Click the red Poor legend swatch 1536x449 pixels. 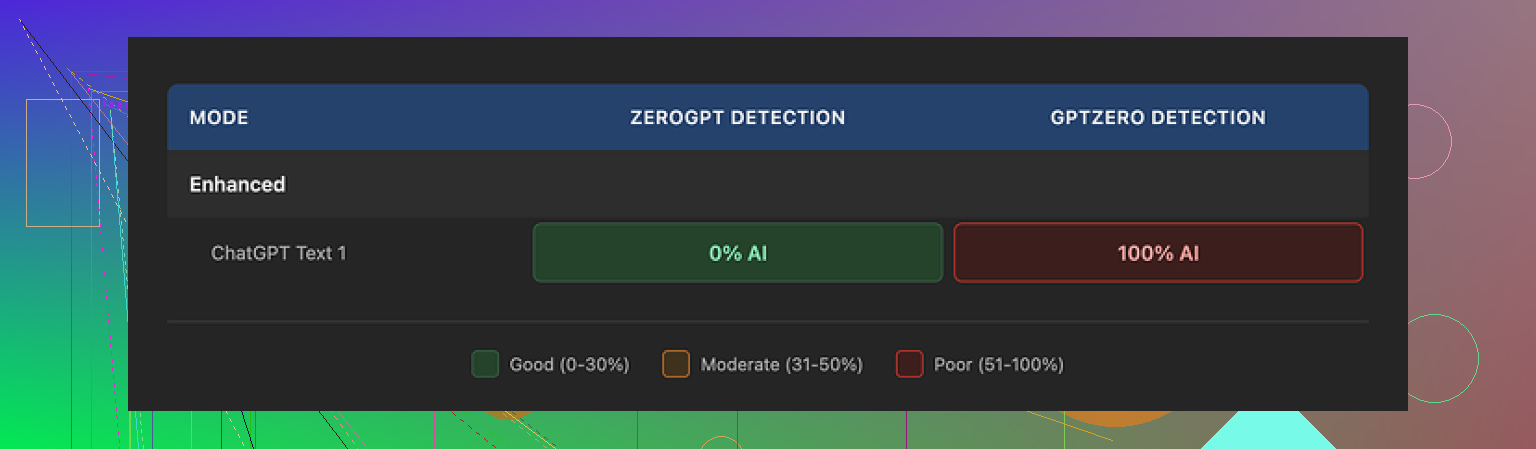click(x=909, y=364)
